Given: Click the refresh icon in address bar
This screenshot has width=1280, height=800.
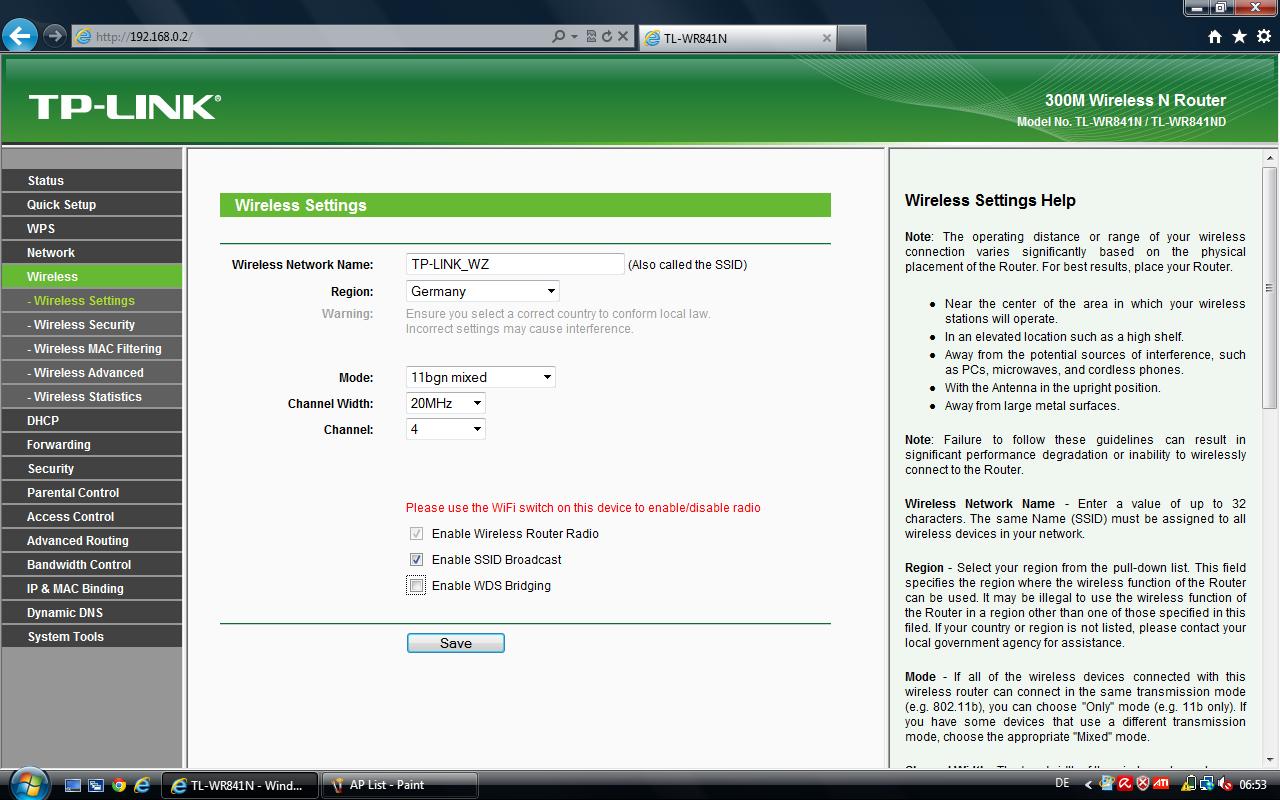Looking at the screenshot, I should point(606,37).
